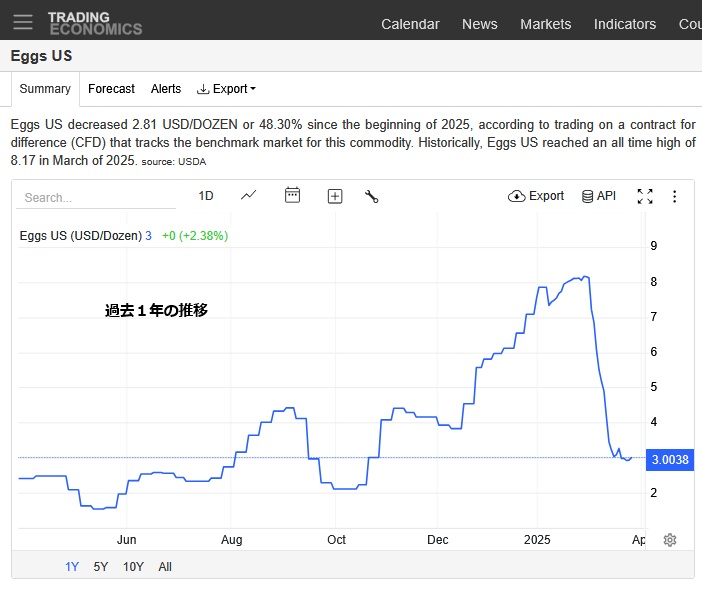This screenshot has width=702, height=597.
Task: Toggle fullscreen chart view
Action: (x=645, y=196)
